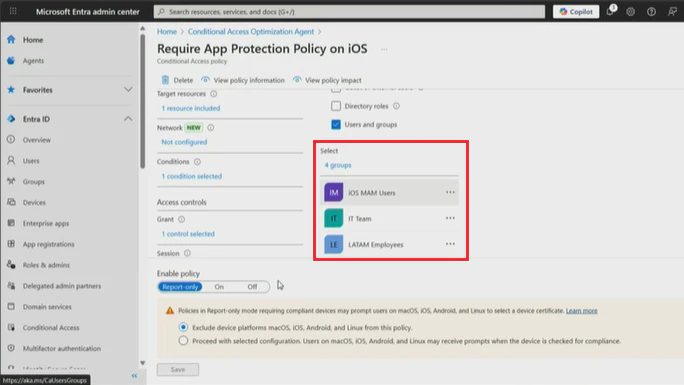This screenshot has height=385, width=684.
Task: Select Exclude device platforms radio option
Action: (x=183, y=327)
